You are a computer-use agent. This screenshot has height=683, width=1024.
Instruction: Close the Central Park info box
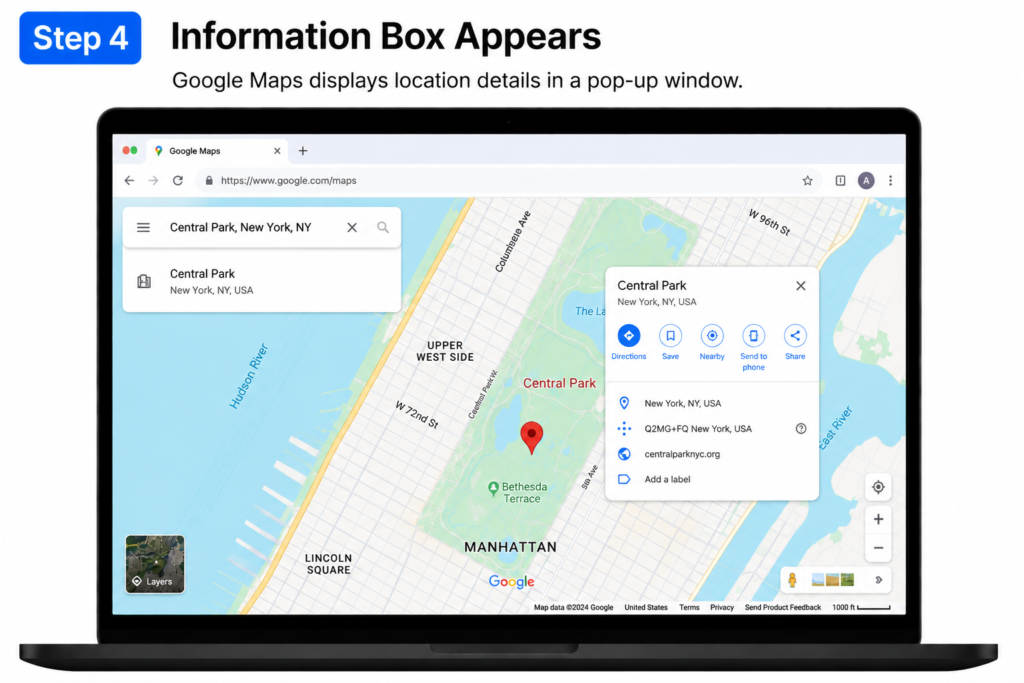click(x=801, y=286)
